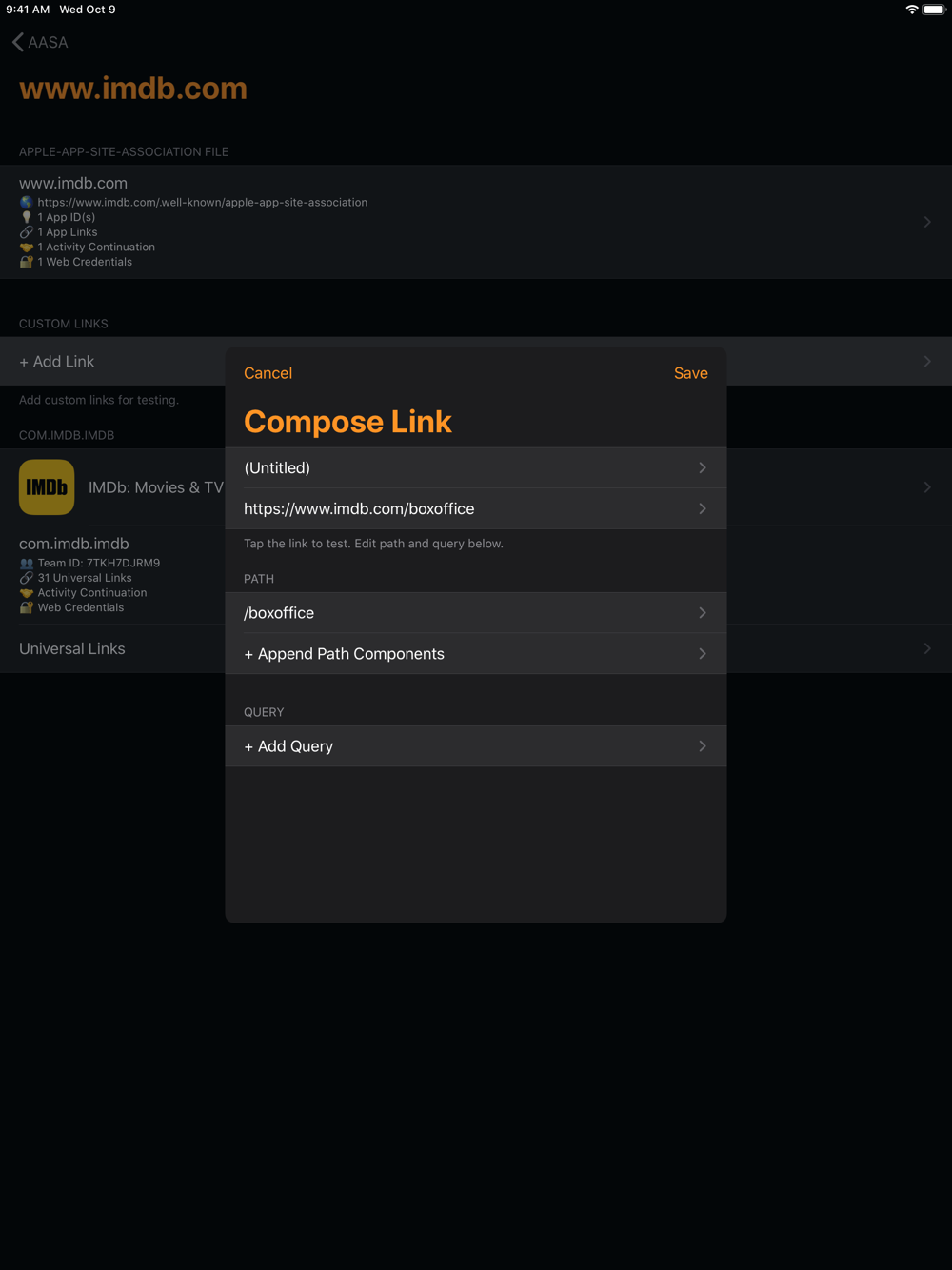
Task: Click handshake icon beside 1 Activity Continuation
Action: [x=27, y=248]
